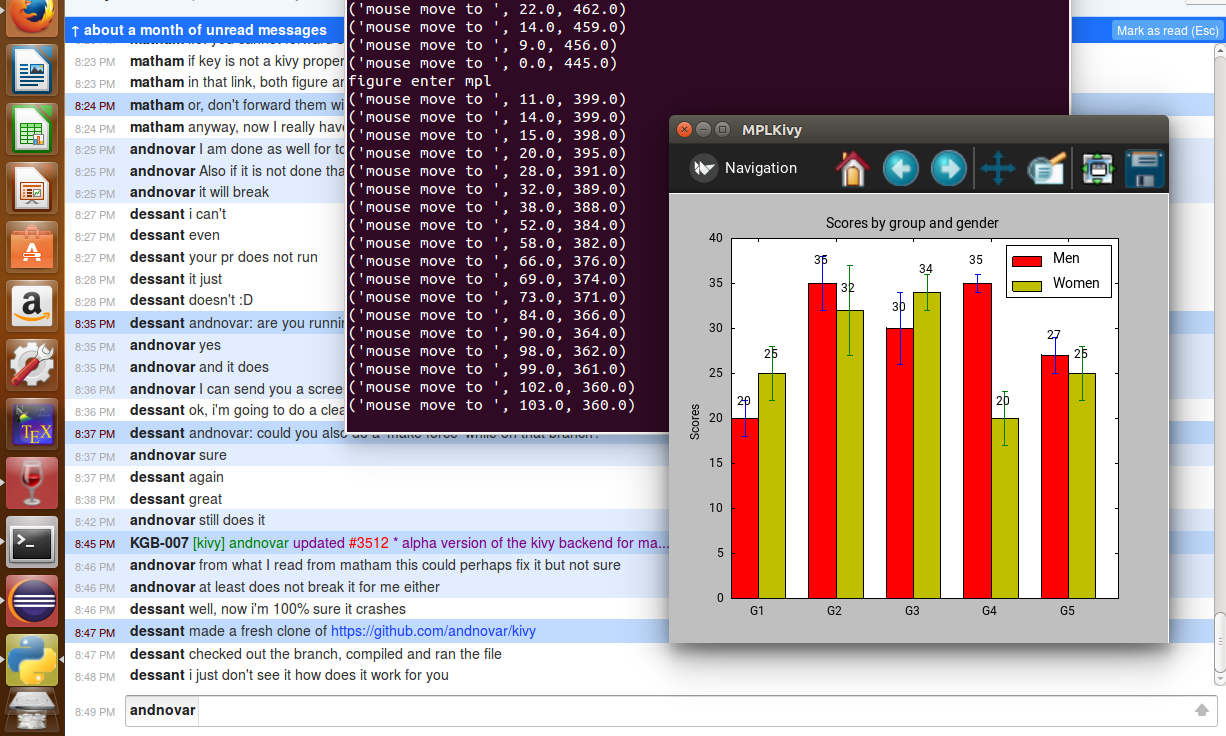Click the Kivy logo beside Navigation

coord(704,168)
